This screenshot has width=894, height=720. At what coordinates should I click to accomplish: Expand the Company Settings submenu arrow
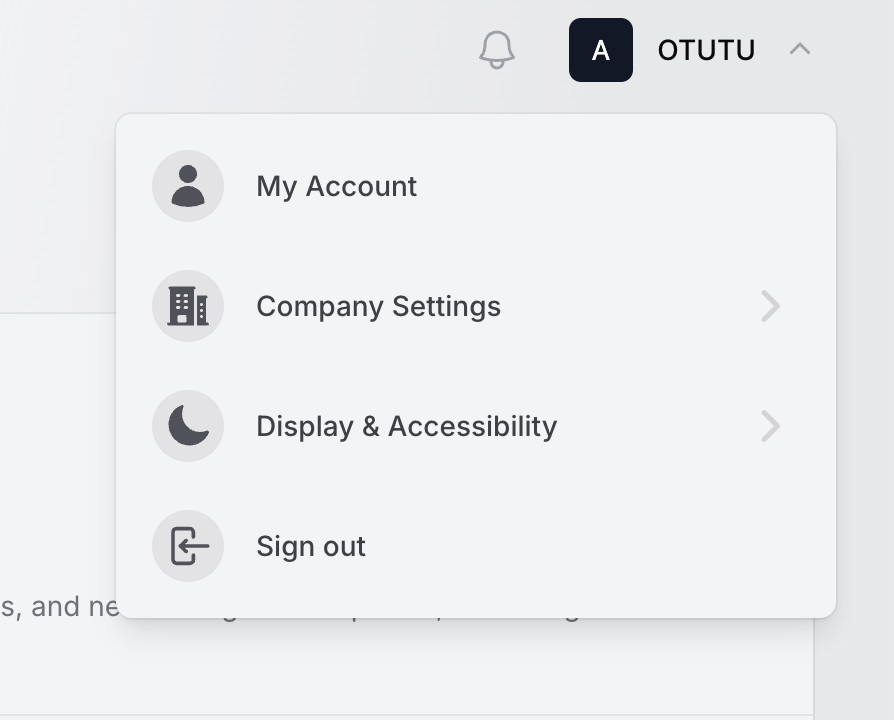click(770, 306)
